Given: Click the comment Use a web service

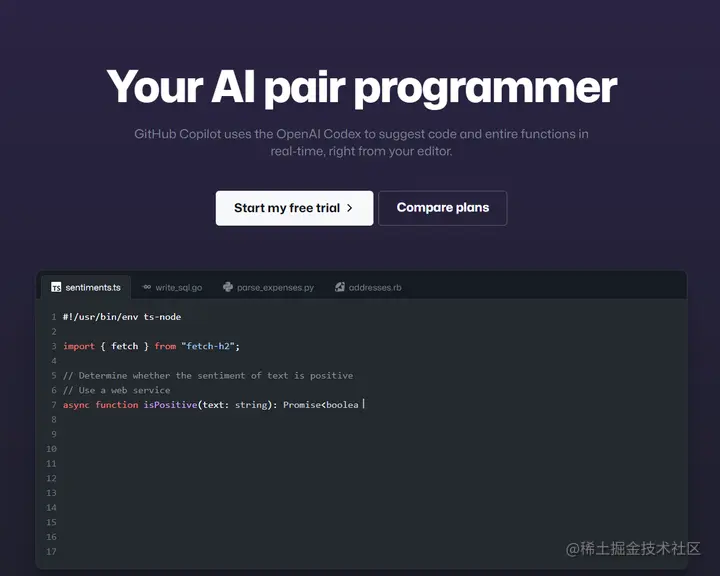Looking at the screenshot, I should pos(117,390).
